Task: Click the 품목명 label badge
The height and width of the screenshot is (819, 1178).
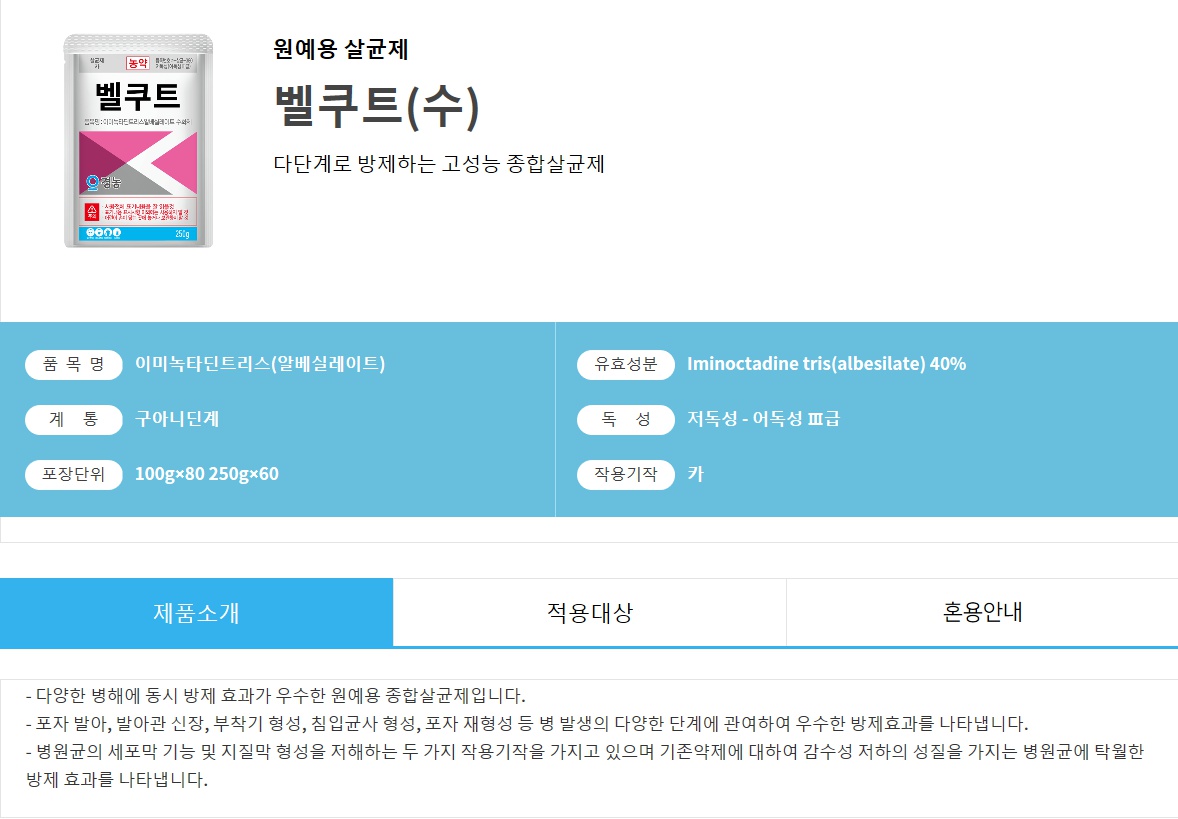Action: point(74,364)
